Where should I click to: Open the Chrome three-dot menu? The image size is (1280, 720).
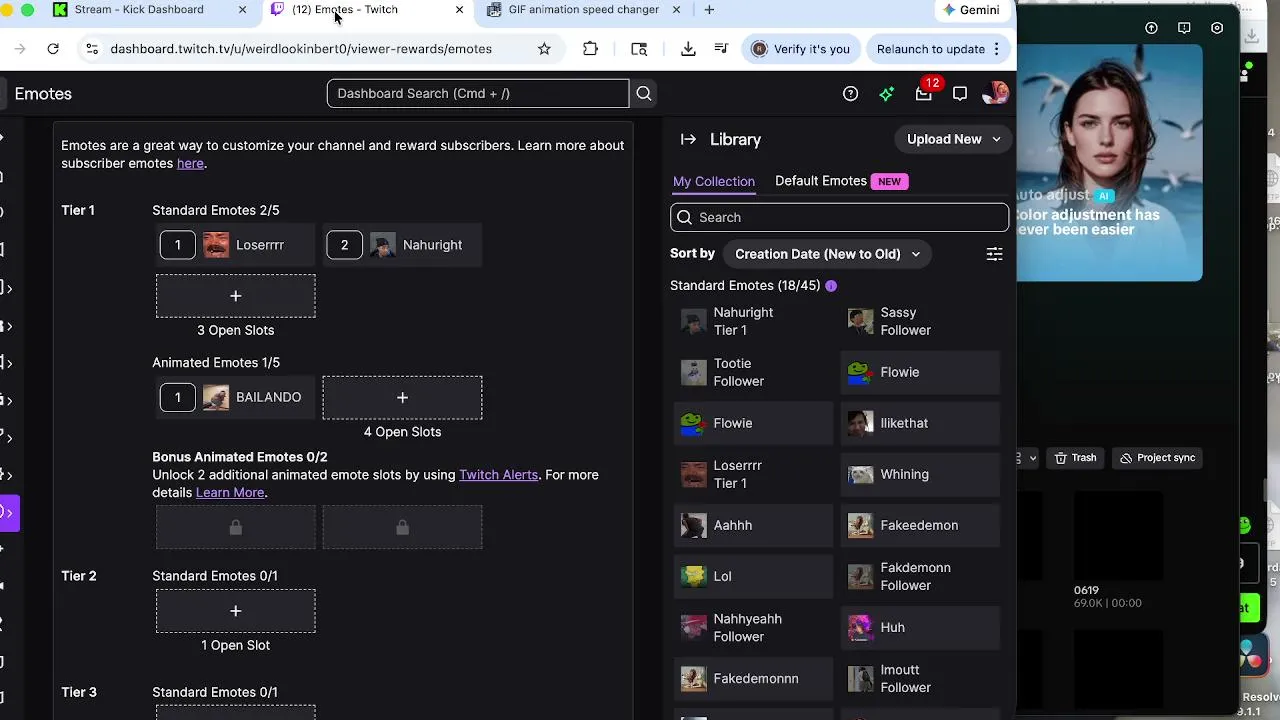pyautogui.click(x=996, y=49)
